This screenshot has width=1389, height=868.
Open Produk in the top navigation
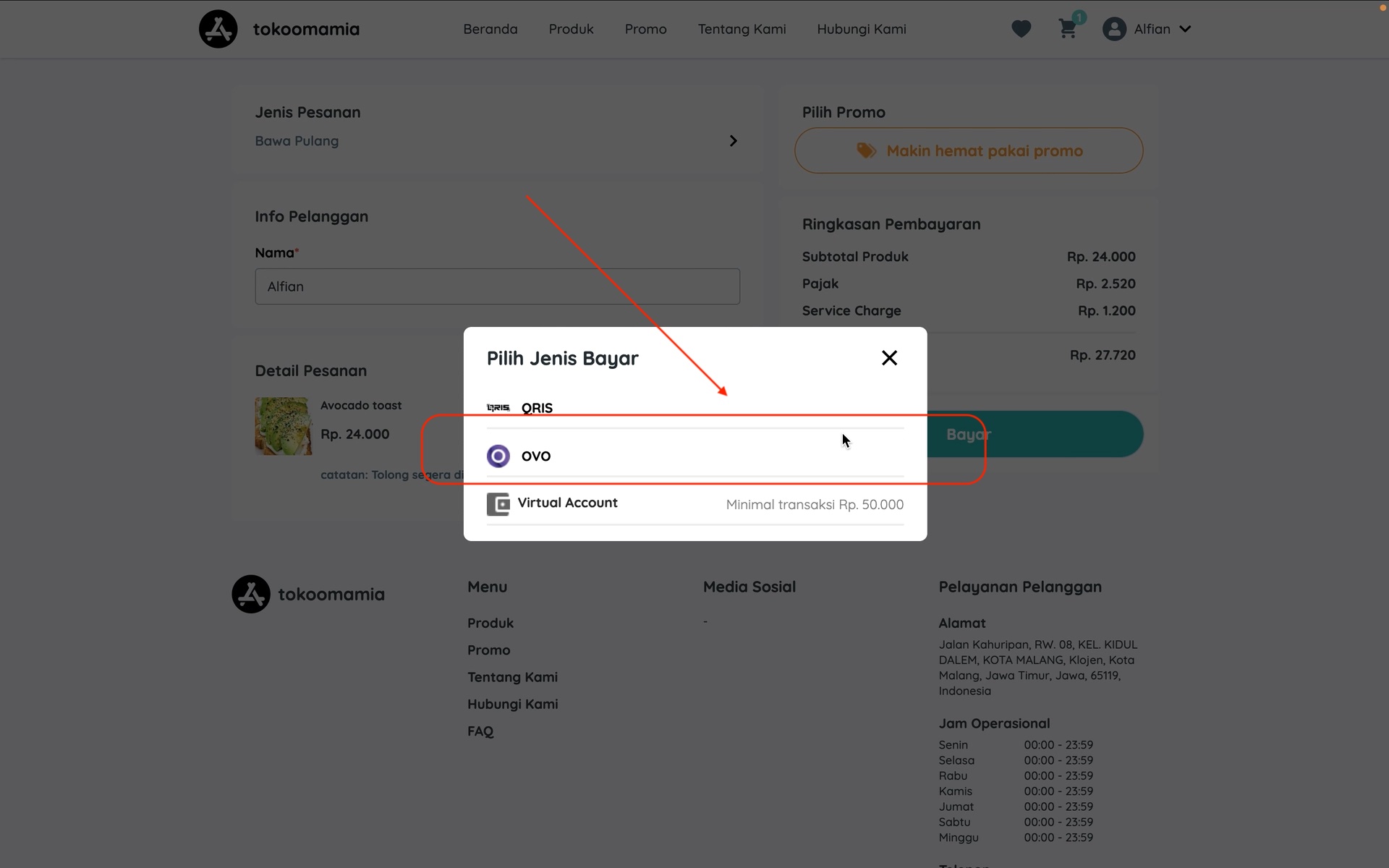pyautogui.click(x=571, y=29)
